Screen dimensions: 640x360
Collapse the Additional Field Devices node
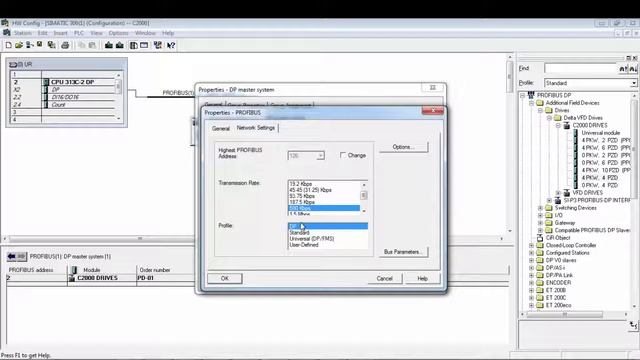[x=531, y=103]
